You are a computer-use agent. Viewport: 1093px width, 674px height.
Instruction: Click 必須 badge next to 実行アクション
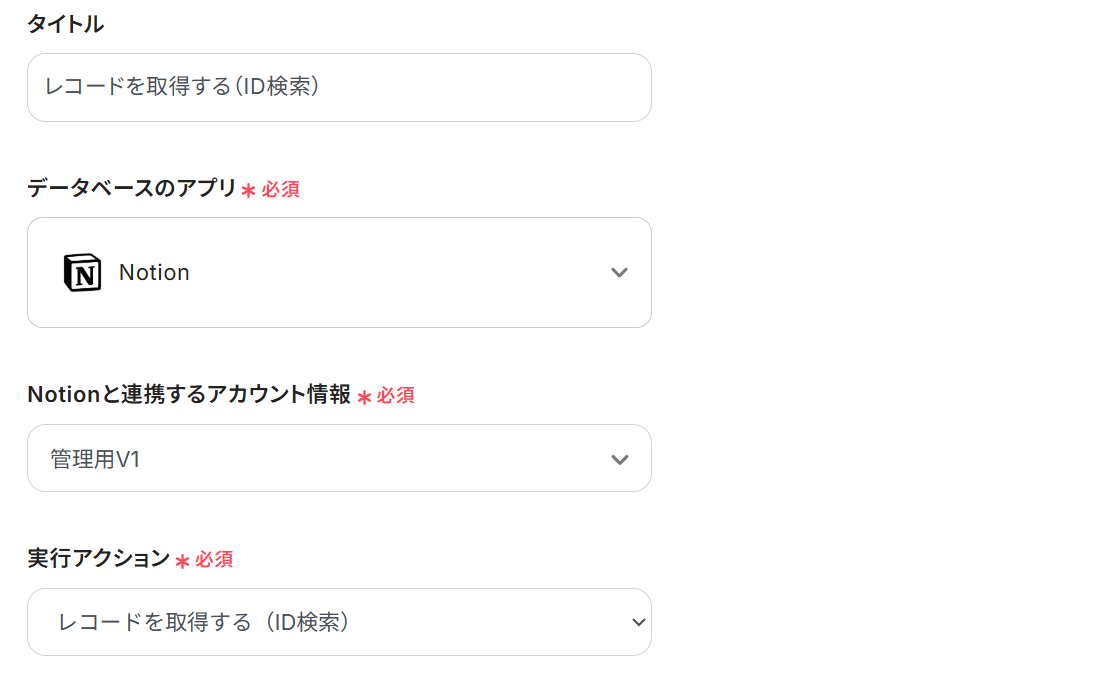214,560
